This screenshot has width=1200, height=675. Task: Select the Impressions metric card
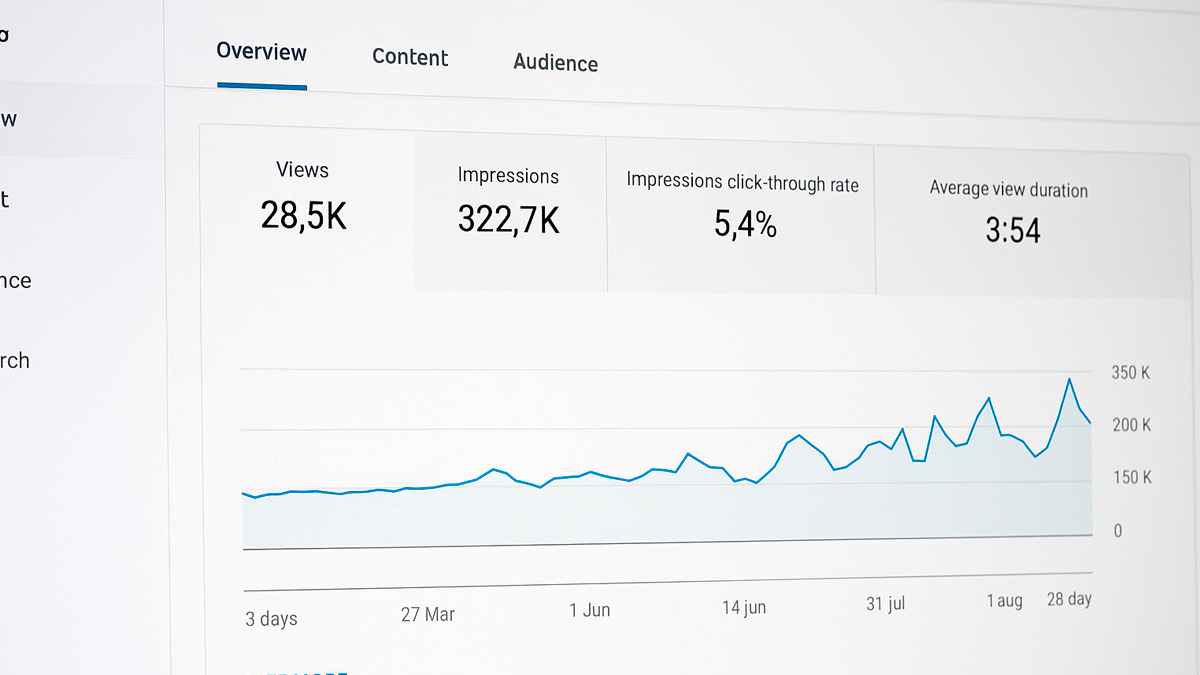click(x=508, y=203)
